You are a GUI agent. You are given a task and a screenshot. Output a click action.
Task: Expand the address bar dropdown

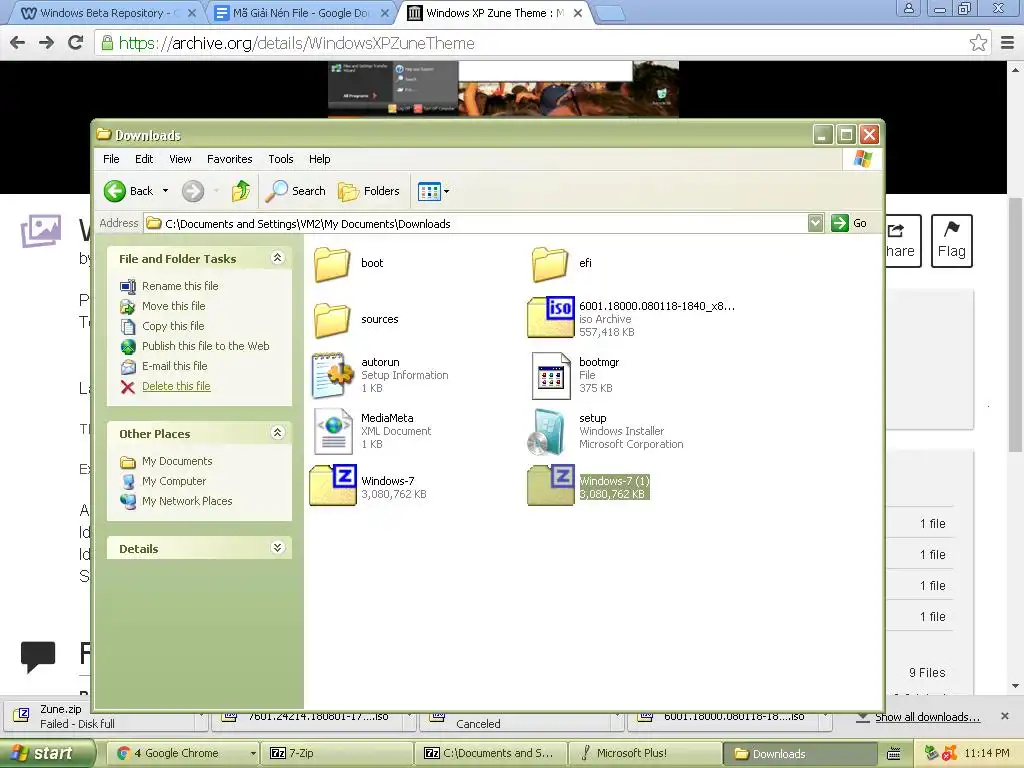pyautogui.click(x=815, y=223)
